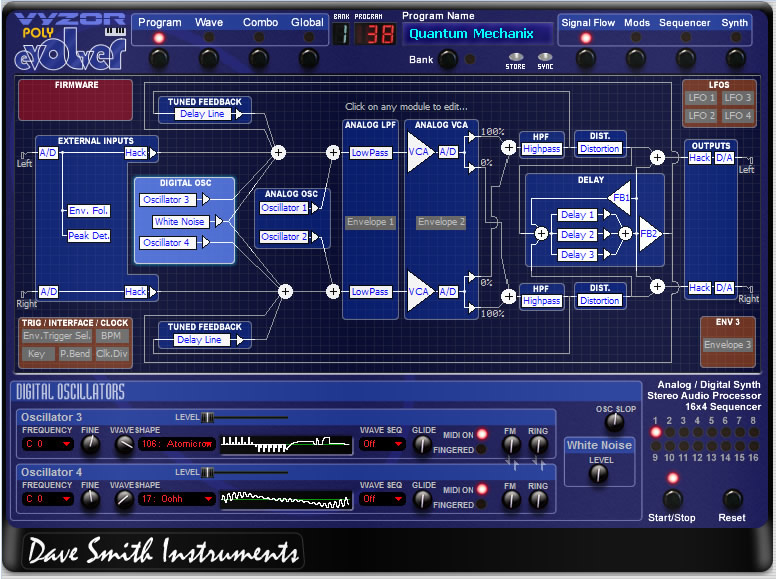Click the knob under Signal Flow
This screenshot has height=579, width=776.
click(x=585, y=59)
